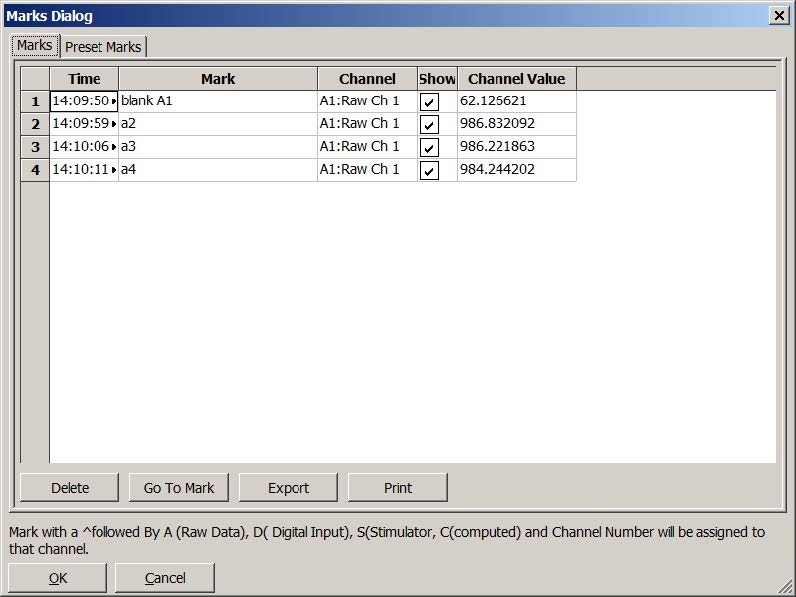This screenshot has height=597, width=796.
Task: Open time dropdown arrow for 14:10:06
Action: [114, 147]
